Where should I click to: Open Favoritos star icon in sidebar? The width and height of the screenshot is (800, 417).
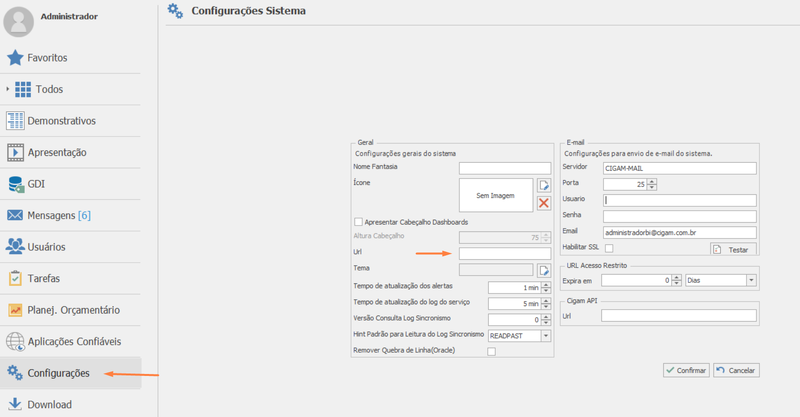click(x=15, y=58)
